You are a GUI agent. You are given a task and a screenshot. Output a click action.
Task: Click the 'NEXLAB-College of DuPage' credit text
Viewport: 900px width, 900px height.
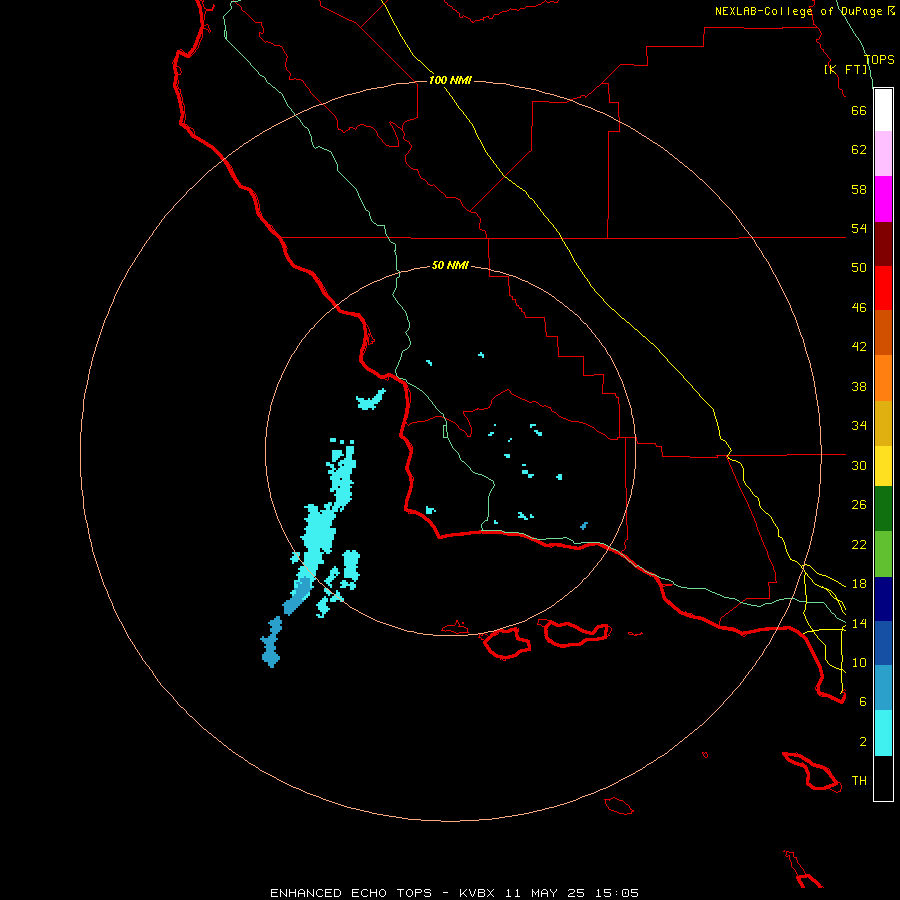click(798, 11)
